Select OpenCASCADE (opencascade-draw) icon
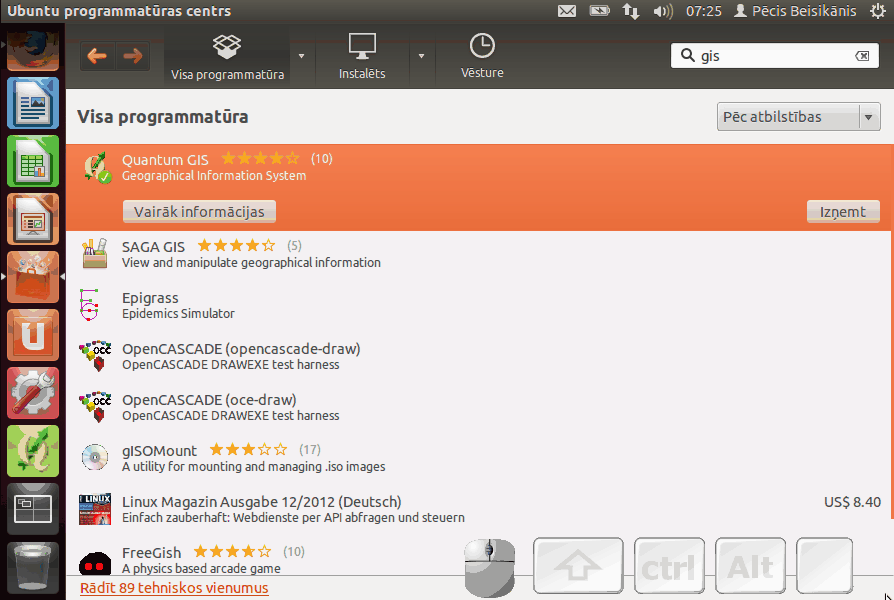The height and width of the screenshot is (600, 894). (95, 356)
